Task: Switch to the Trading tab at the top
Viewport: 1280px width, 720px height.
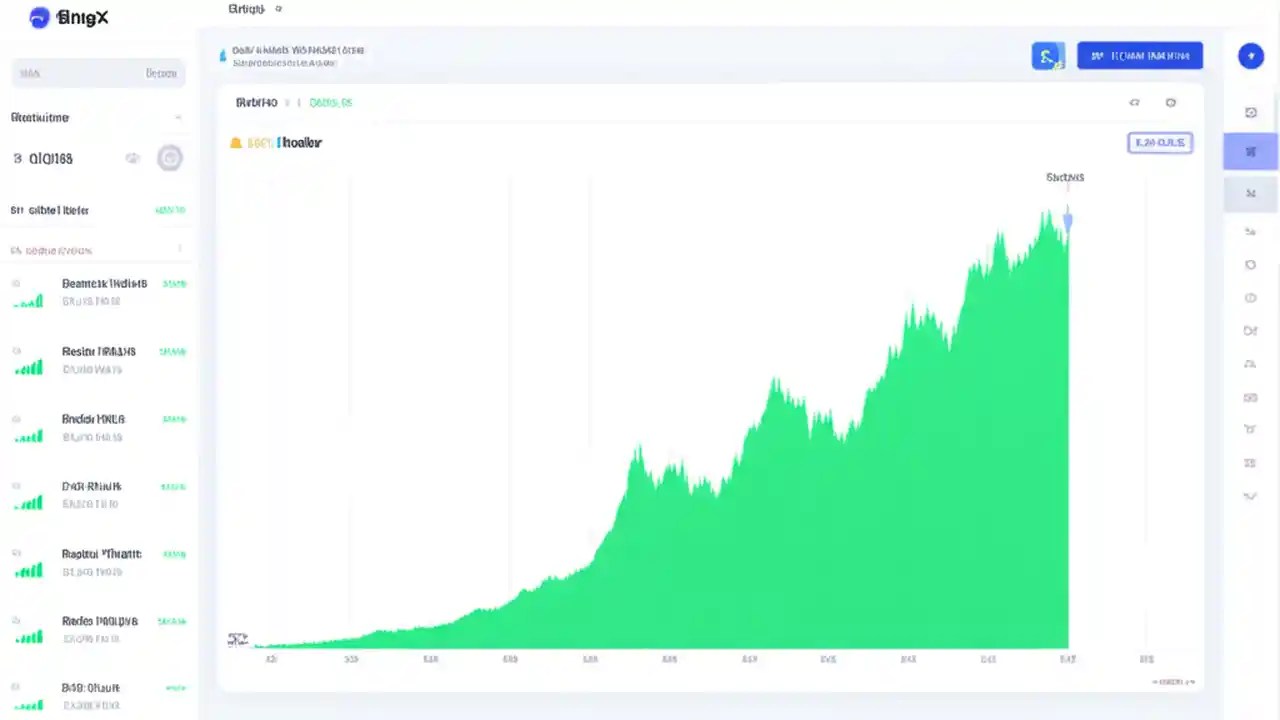Action: pos(246,9)
